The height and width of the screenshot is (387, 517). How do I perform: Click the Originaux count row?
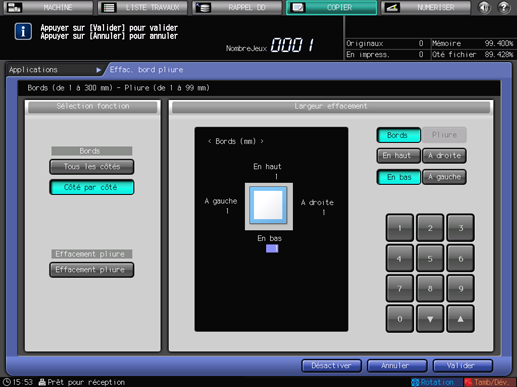(x=385, y=43)
